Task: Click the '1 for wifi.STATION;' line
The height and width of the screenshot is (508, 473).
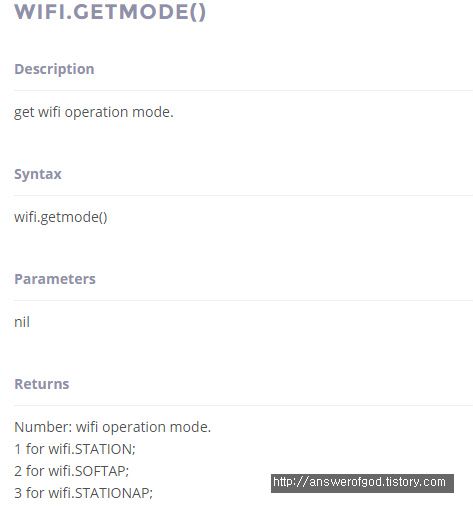Action: (x=75, y=449)
